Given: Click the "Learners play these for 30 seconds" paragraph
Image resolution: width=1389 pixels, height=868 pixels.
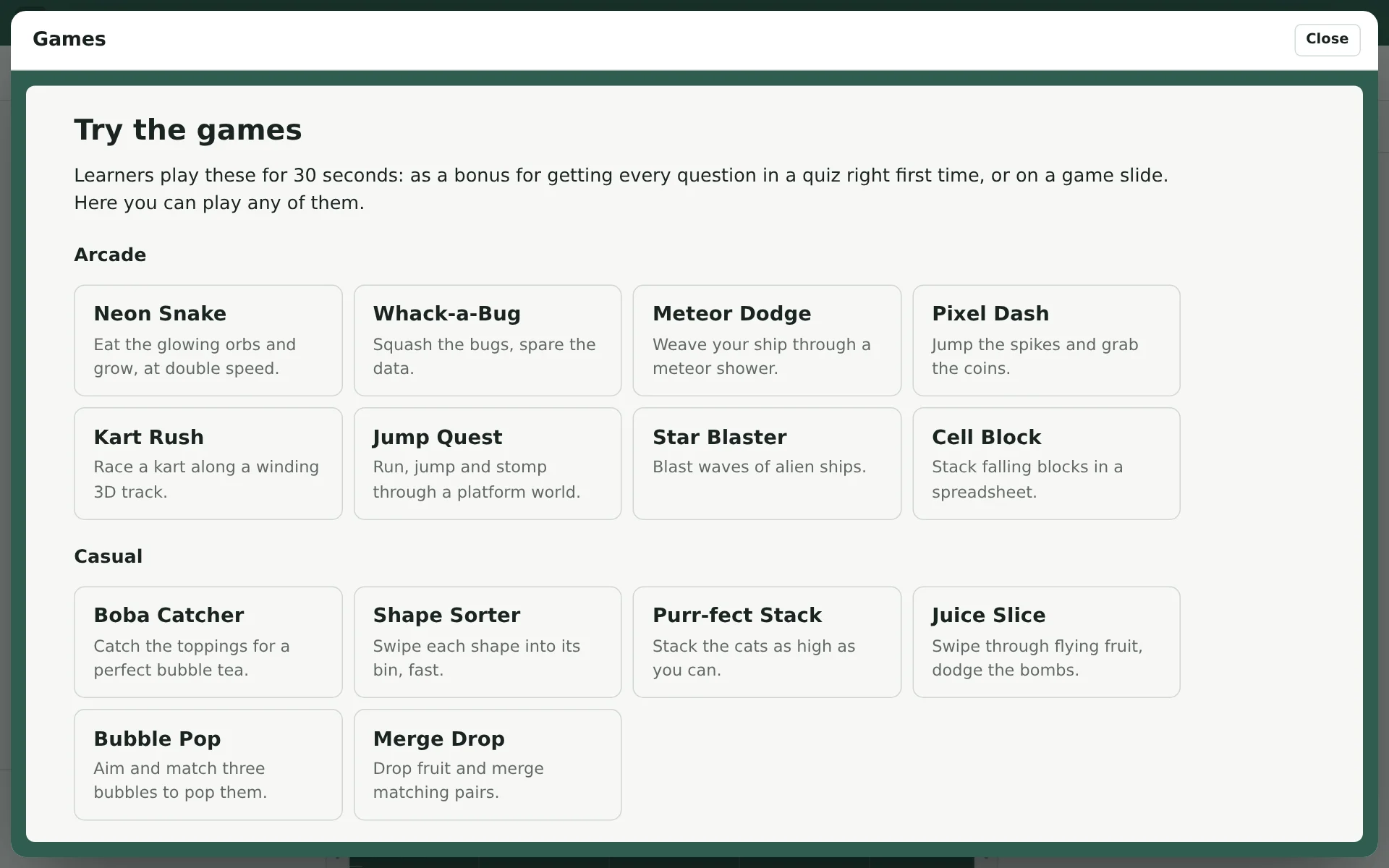Looking at the screenshot, I should tap(621, 189).
